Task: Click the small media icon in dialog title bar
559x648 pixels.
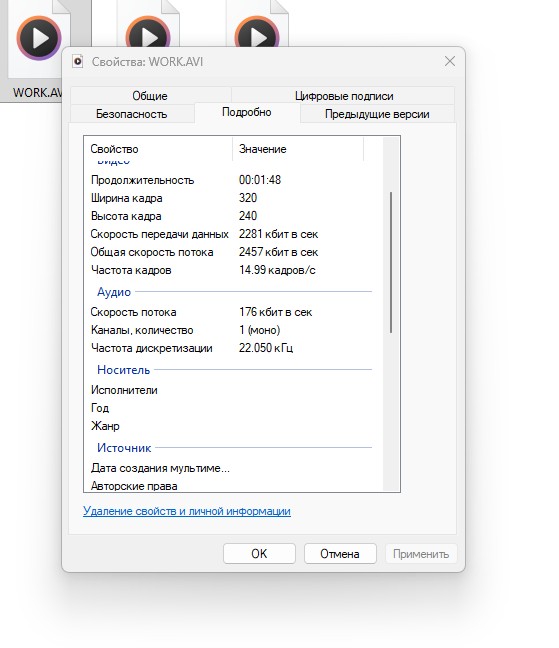Action: pyautogui.click(x=78, y=62)
